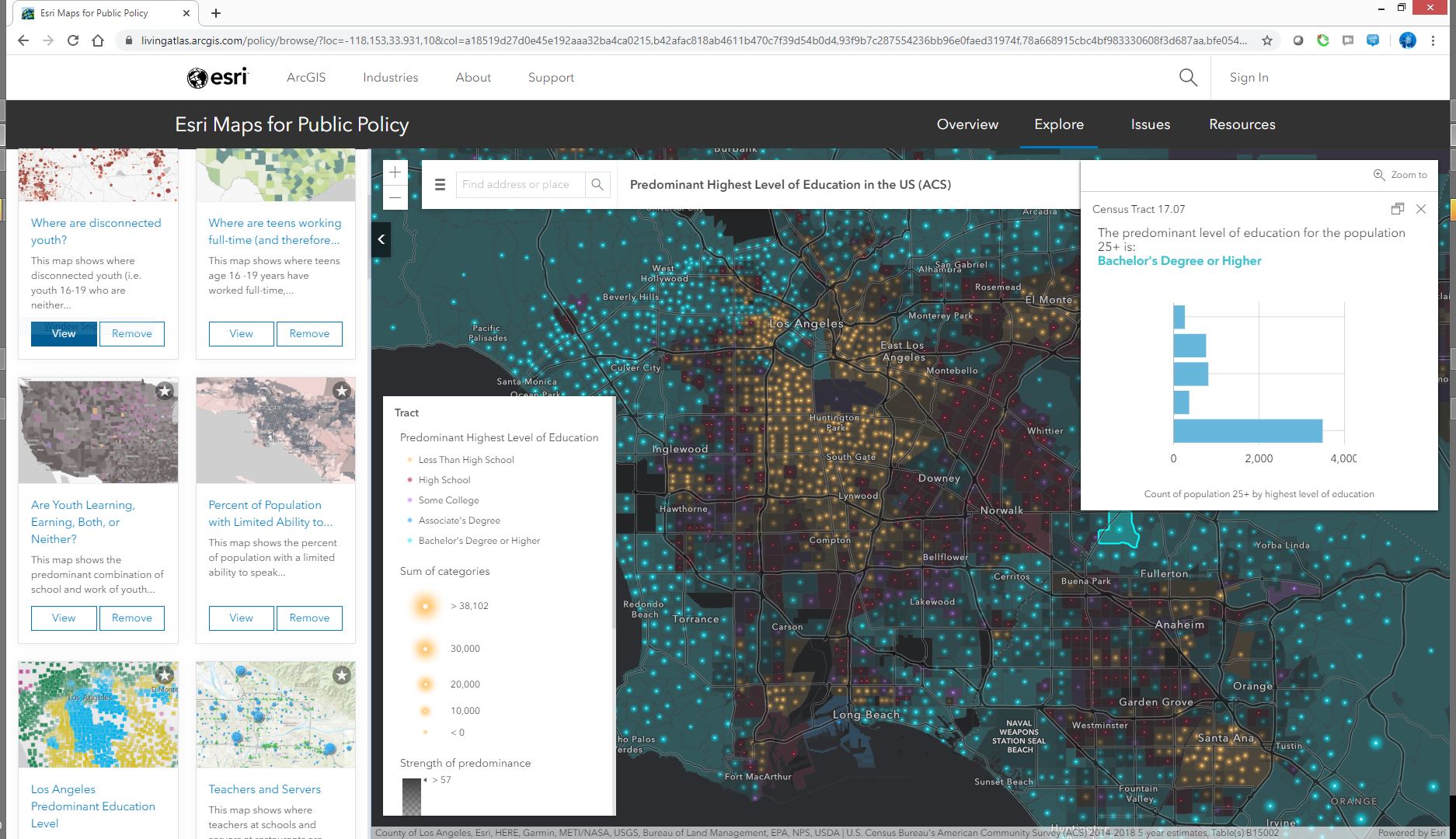
Task: View the Are Youth Learning map
Action: tap(64, 618)
